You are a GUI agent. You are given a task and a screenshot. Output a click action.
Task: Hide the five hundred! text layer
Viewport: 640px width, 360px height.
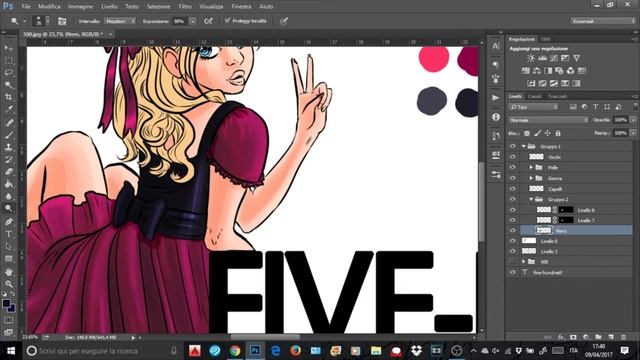[513, 272]
